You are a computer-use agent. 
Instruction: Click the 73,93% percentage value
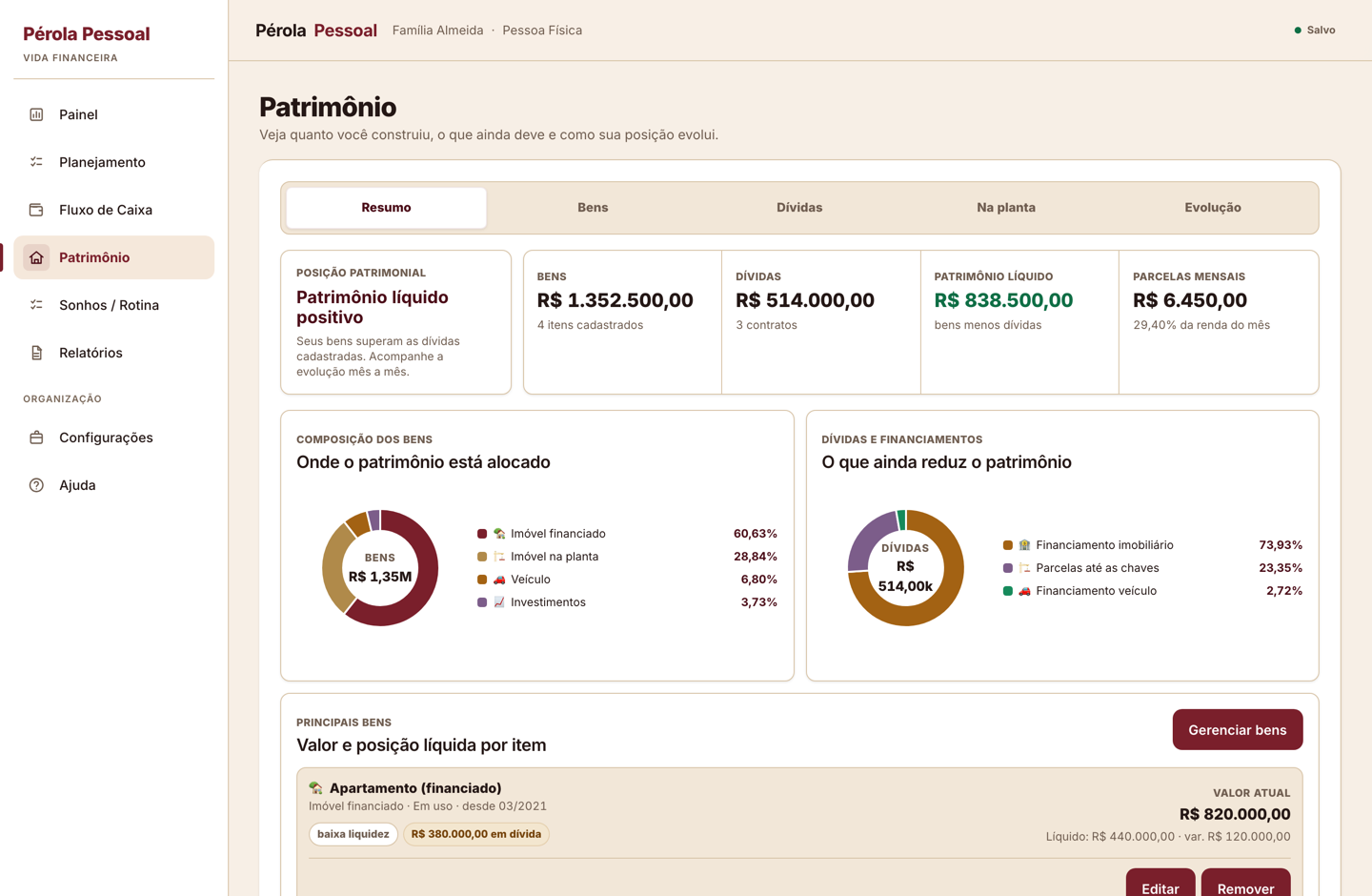pyautogui.click(x=1281, y=545)
